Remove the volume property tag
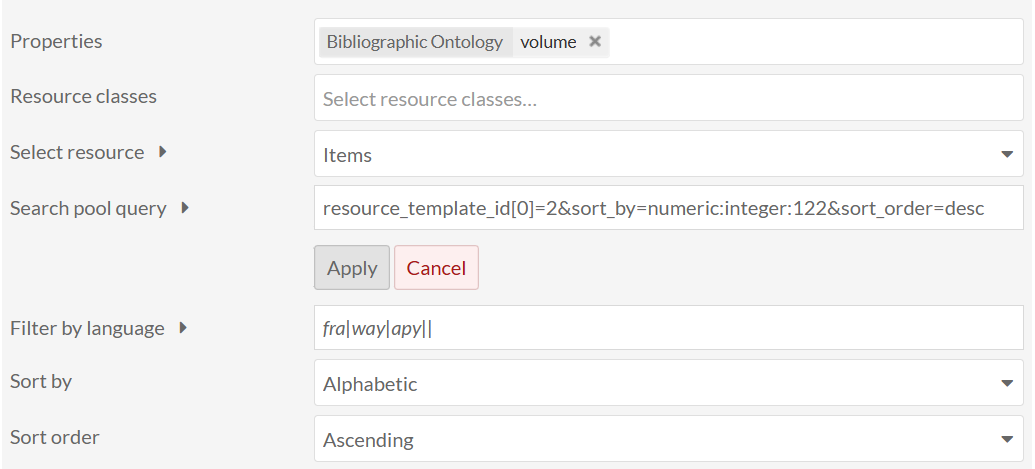 click(x=595, y=42)
